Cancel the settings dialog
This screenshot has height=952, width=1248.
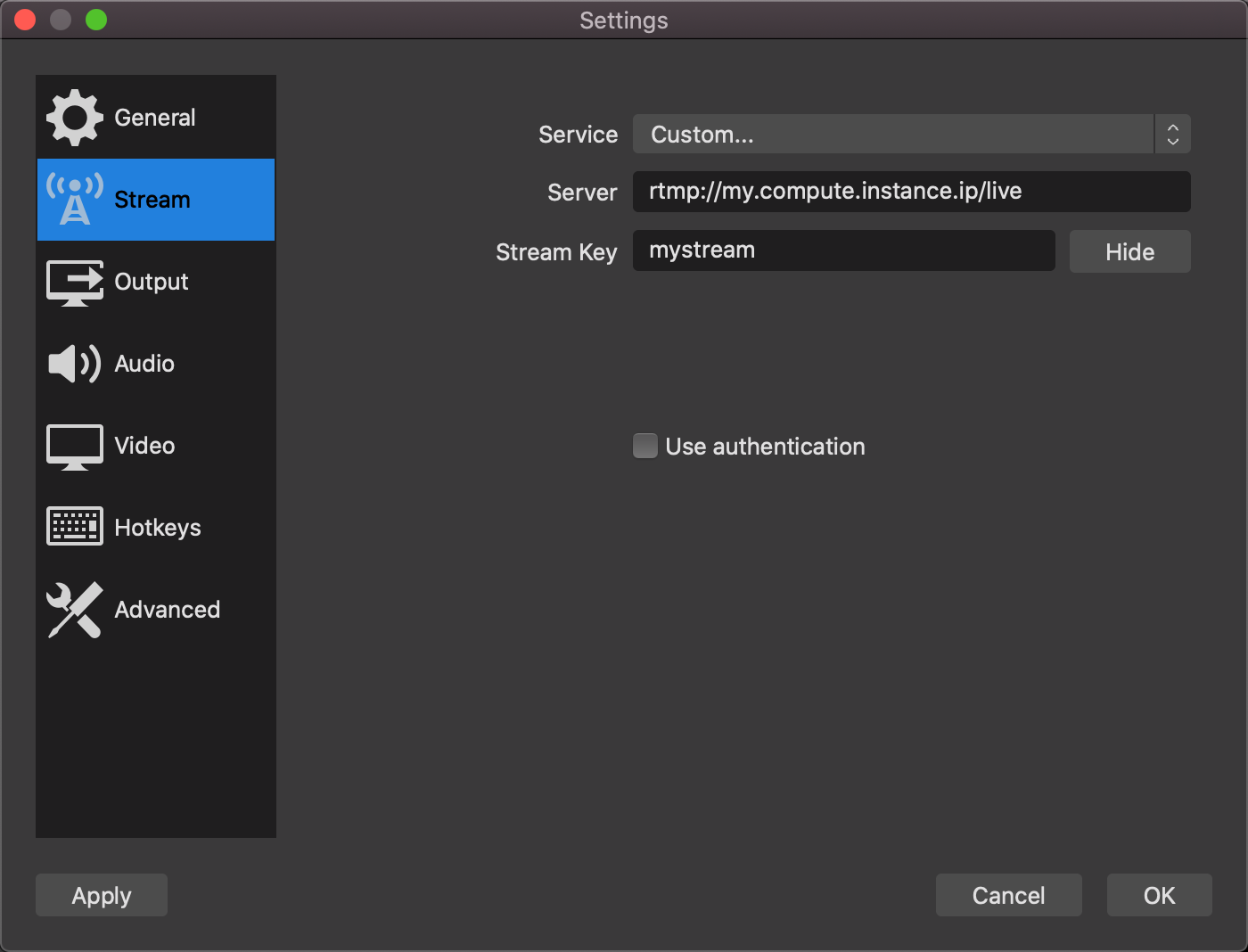(1008, 895)
